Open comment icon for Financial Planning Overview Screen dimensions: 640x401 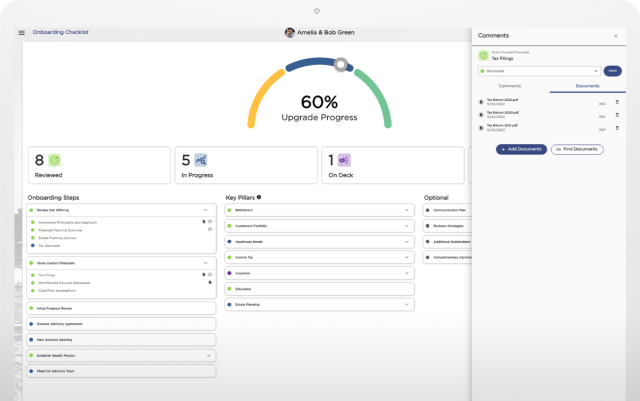pos(210,229)
